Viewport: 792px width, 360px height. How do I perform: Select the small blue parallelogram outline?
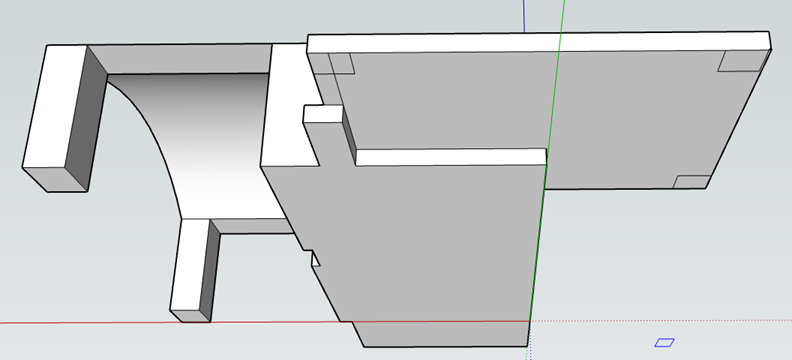click(664, 342)
